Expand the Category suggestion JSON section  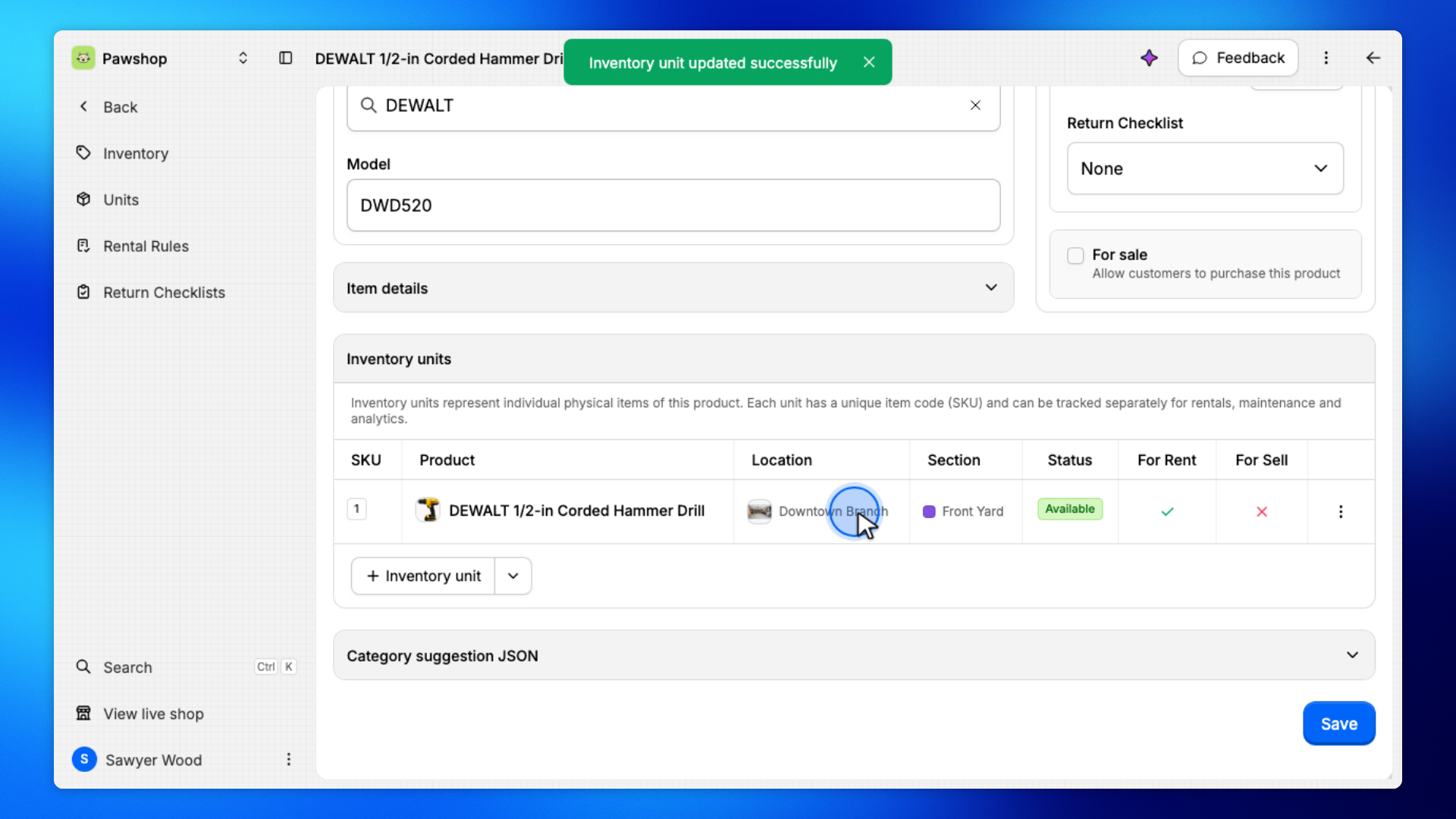854,655
